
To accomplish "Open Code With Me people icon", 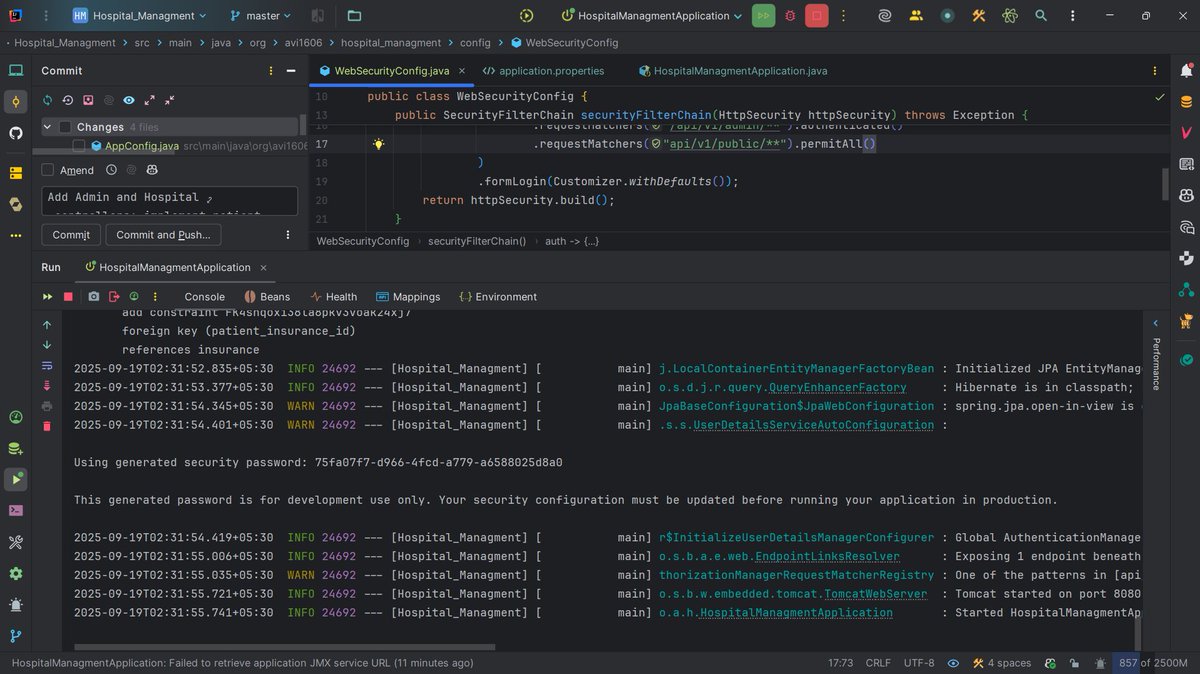I will [x=916, y=16].
